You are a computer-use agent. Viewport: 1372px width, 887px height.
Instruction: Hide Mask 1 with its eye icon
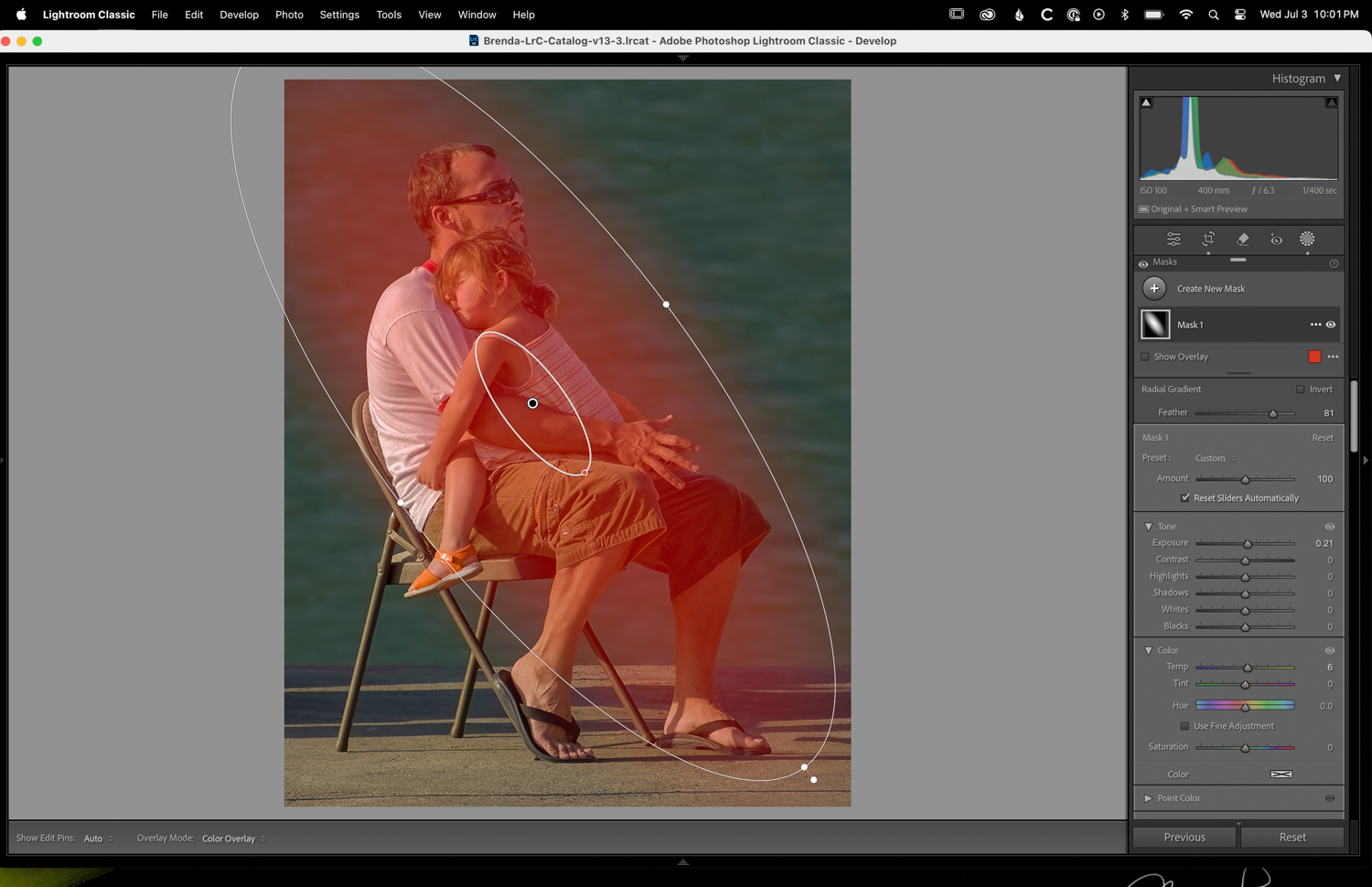[x=1331, y=325]
